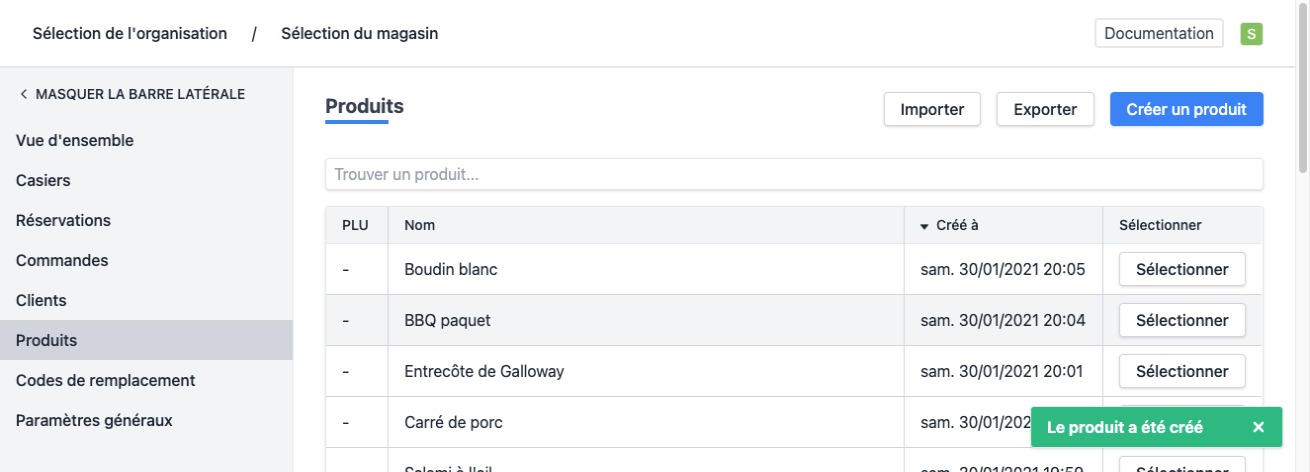Open the Commandes page
Screen dimensions: 1310x472
click(x=62, y=261)
